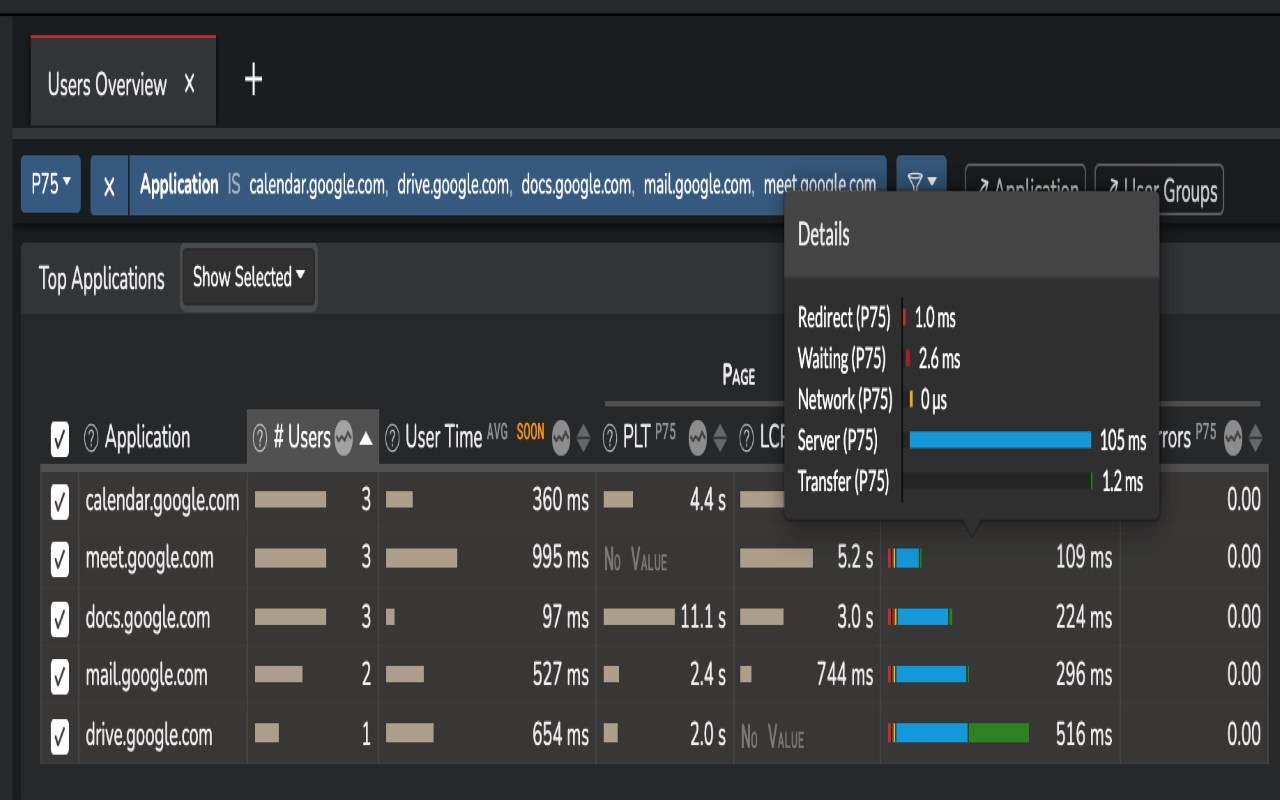Click the Page column group header
This screenshot has height=800, width=1280.
tap(738, 375)
